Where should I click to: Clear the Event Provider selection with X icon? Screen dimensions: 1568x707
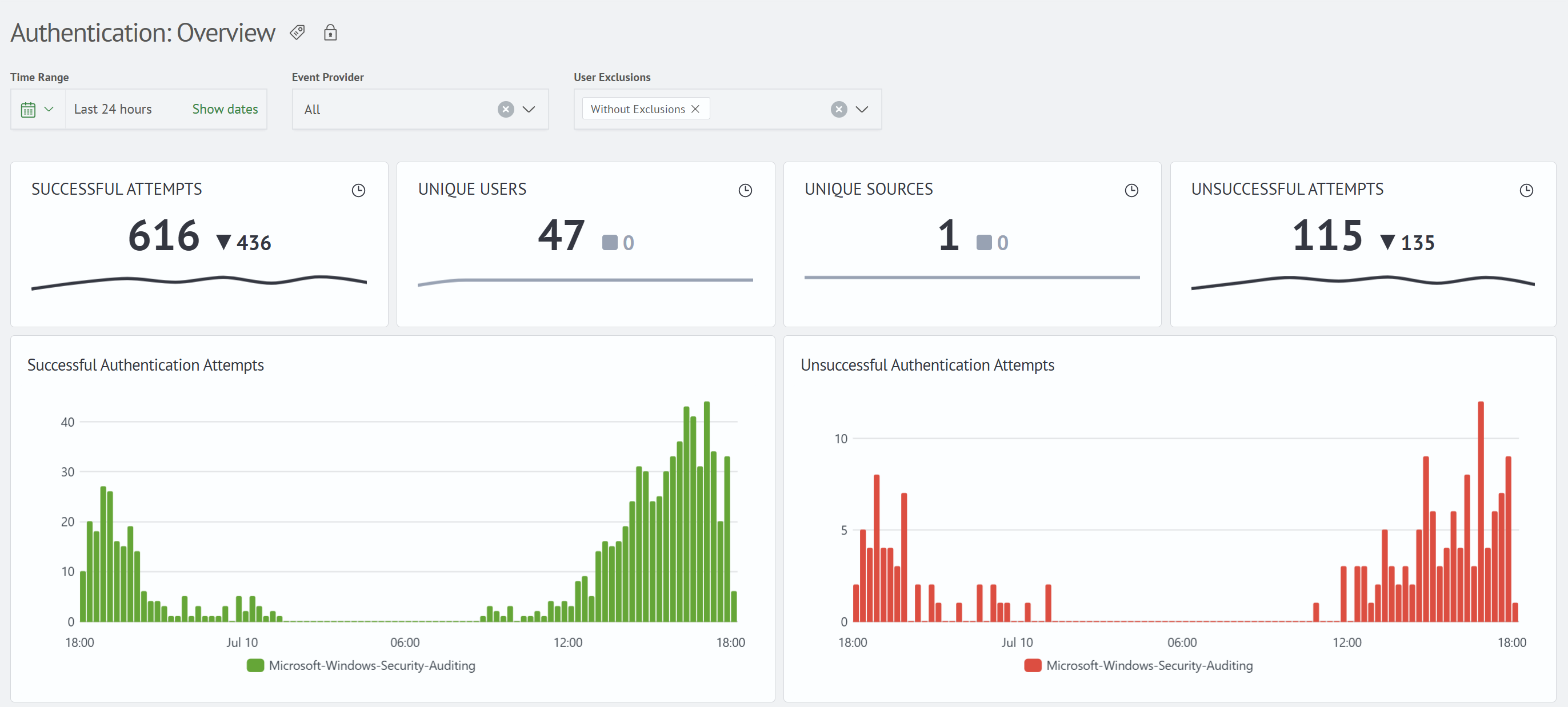click(x=505, y=110)
